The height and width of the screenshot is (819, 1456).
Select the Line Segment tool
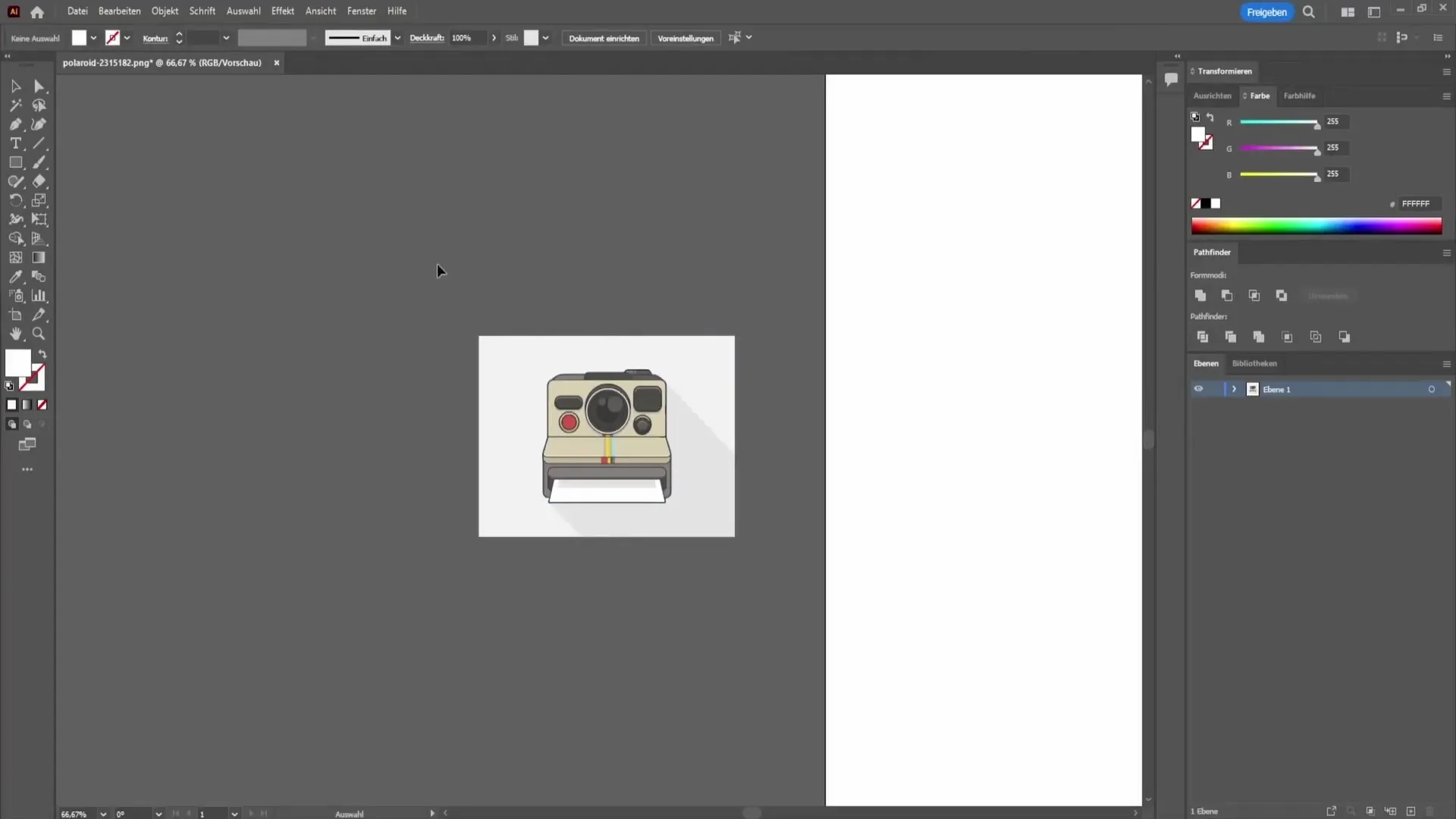coord(39,143)
